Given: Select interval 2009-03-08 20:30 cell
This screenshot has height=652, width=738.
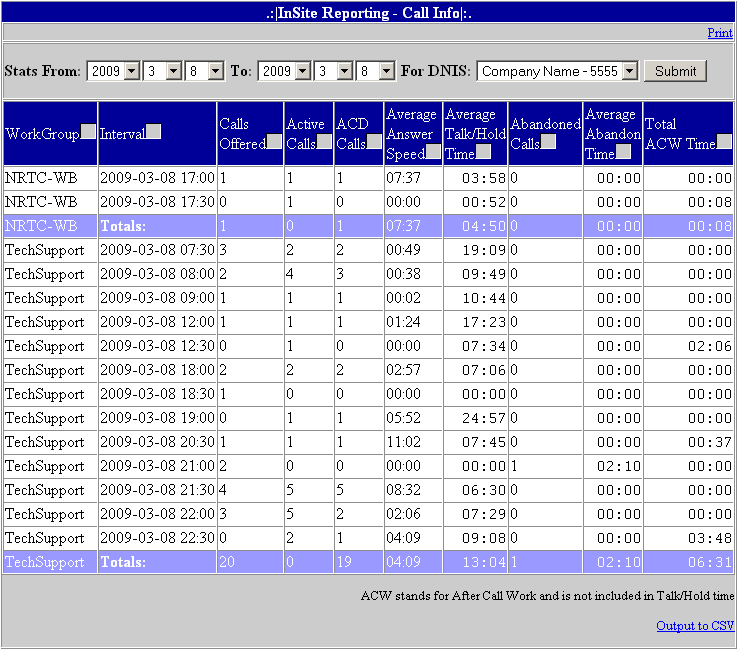Looking at the screenshot, I should 157,442.
